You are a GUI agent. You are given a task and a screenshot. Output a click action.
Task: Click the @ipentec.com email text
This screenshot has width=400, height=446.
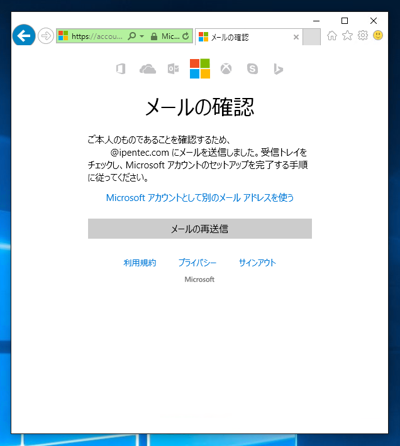(140, 153)
